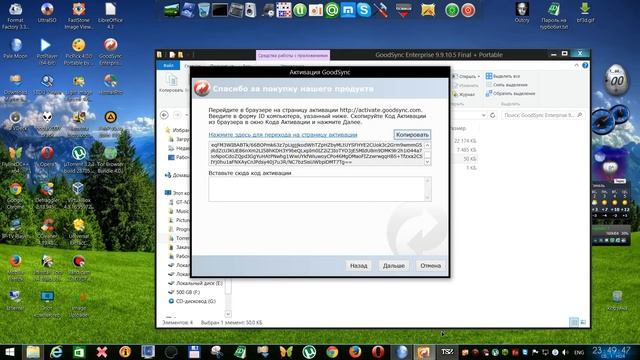Open Recycle Bin in top dock
This screenshot has height=360, width=640.
203,10
